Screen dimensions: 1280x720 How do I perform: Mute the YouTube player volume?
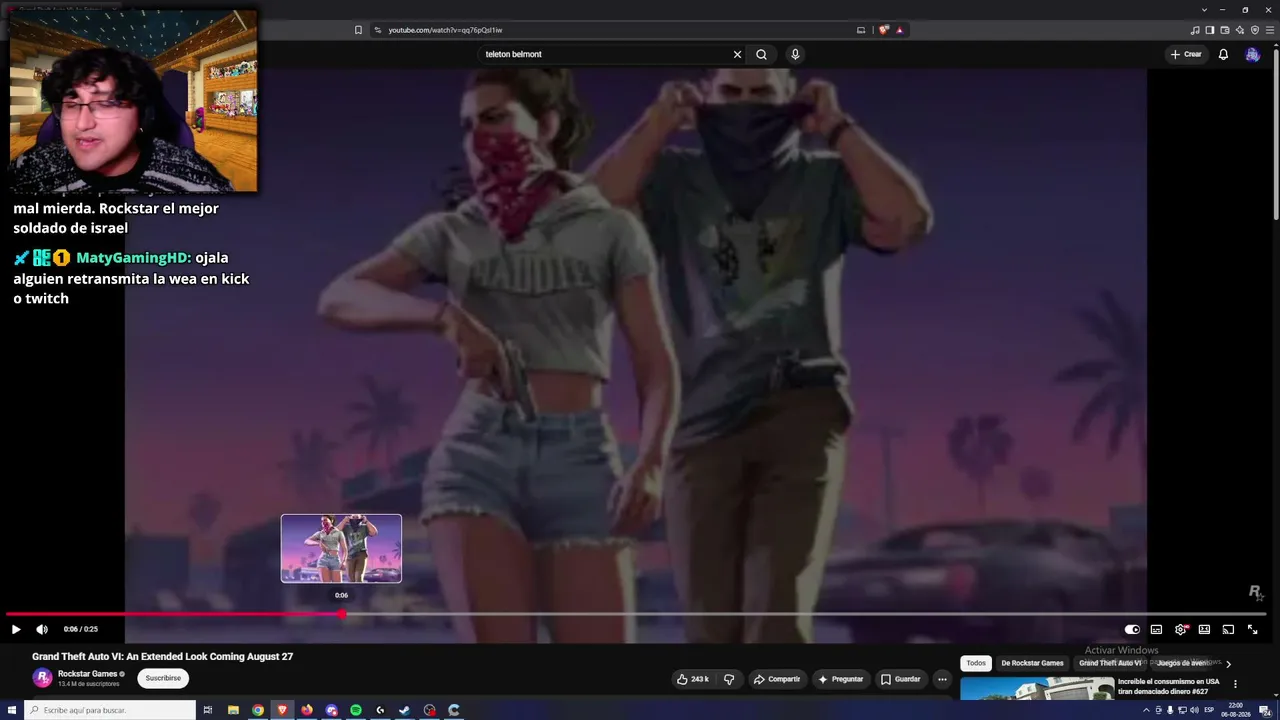(42, 629)
